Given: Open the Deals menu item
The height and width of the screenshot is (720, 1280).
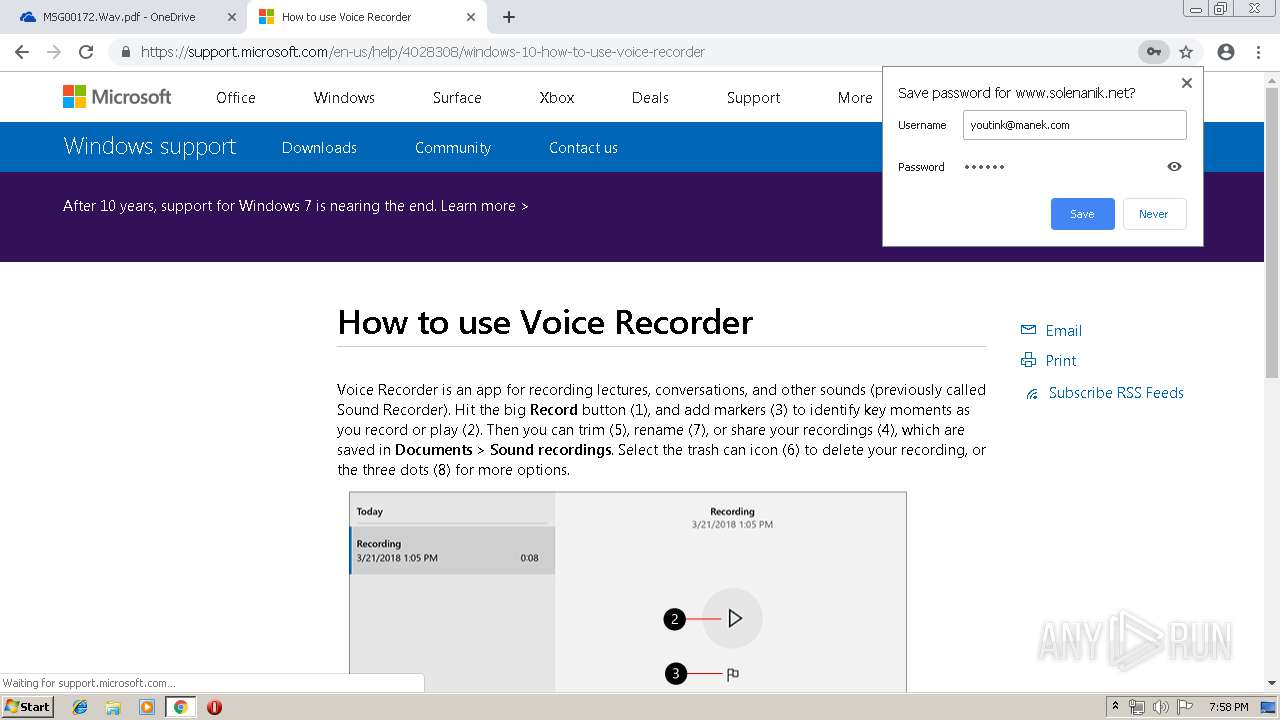Looking at the screenshot, I should click(650, 97).
